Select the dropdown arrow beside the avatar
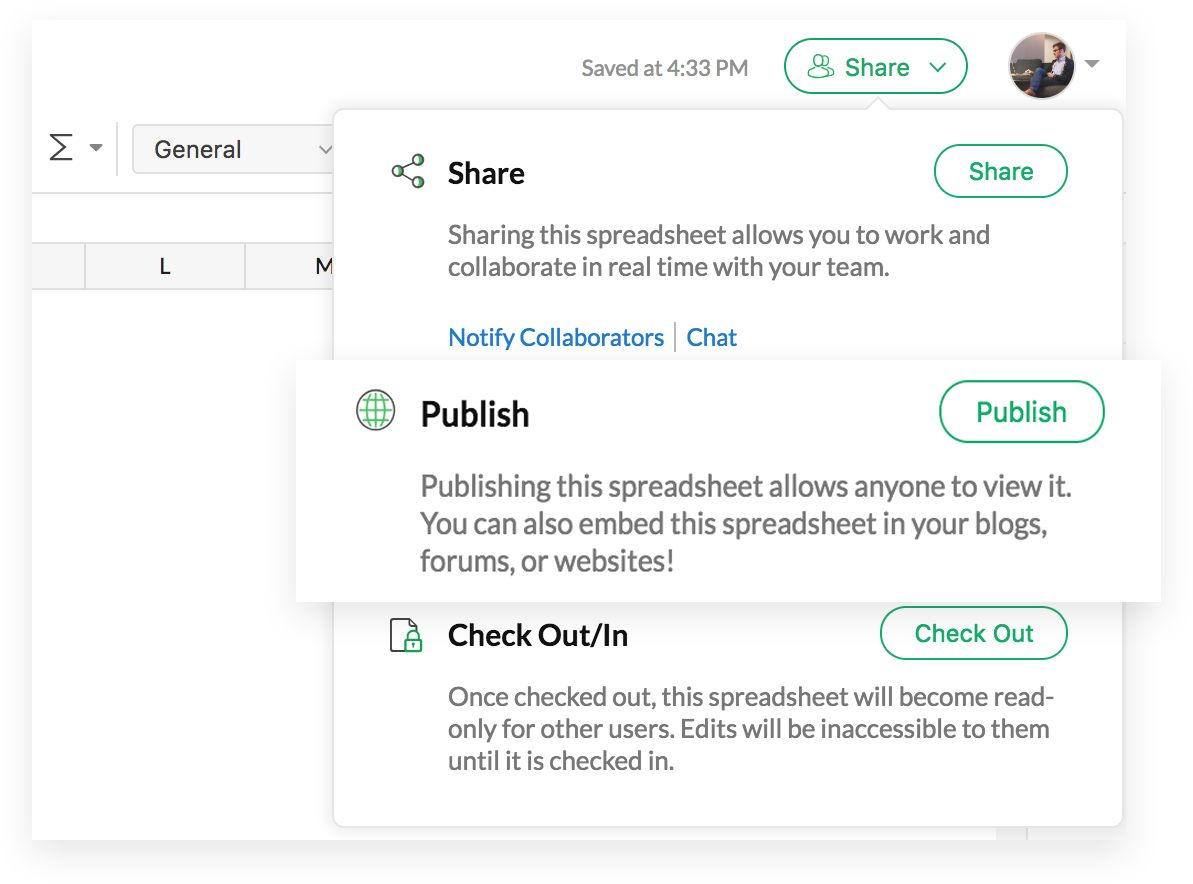Screen dimensions: 1193x884 click(x=1092, y=65)
